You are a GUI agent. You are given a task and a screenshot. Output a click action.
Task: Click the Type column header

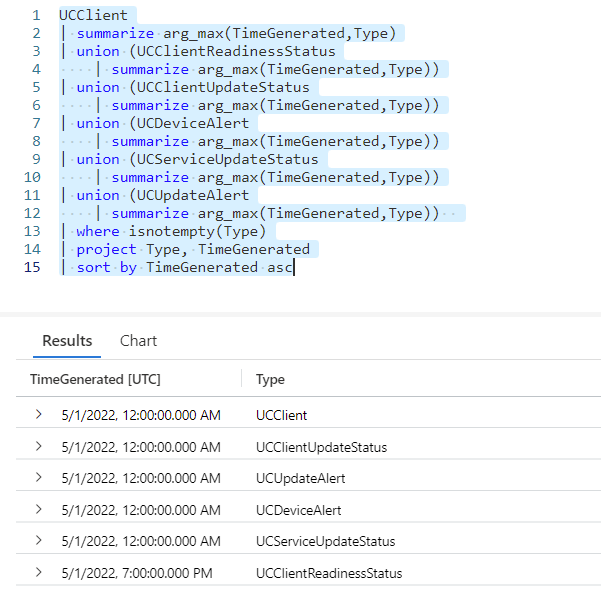(x=270, y=379)
